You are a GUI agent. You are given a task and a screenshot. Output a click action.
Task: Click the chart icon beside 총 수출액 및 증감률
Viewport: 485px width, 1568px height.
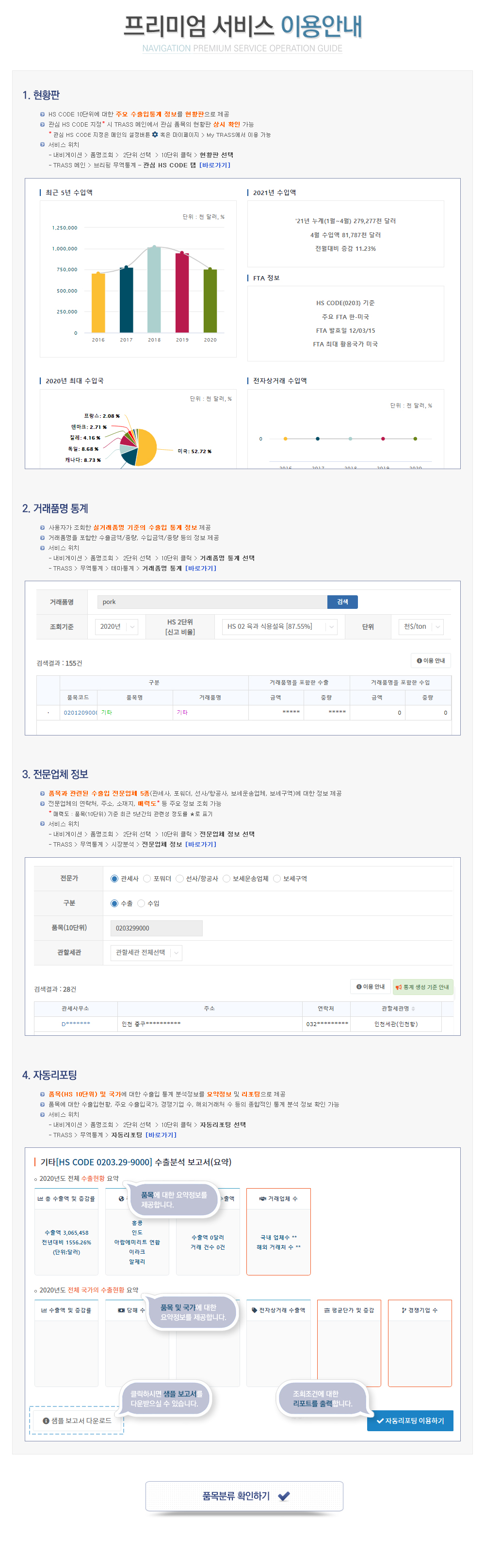pyautogui.click(x=40, y=1198)
